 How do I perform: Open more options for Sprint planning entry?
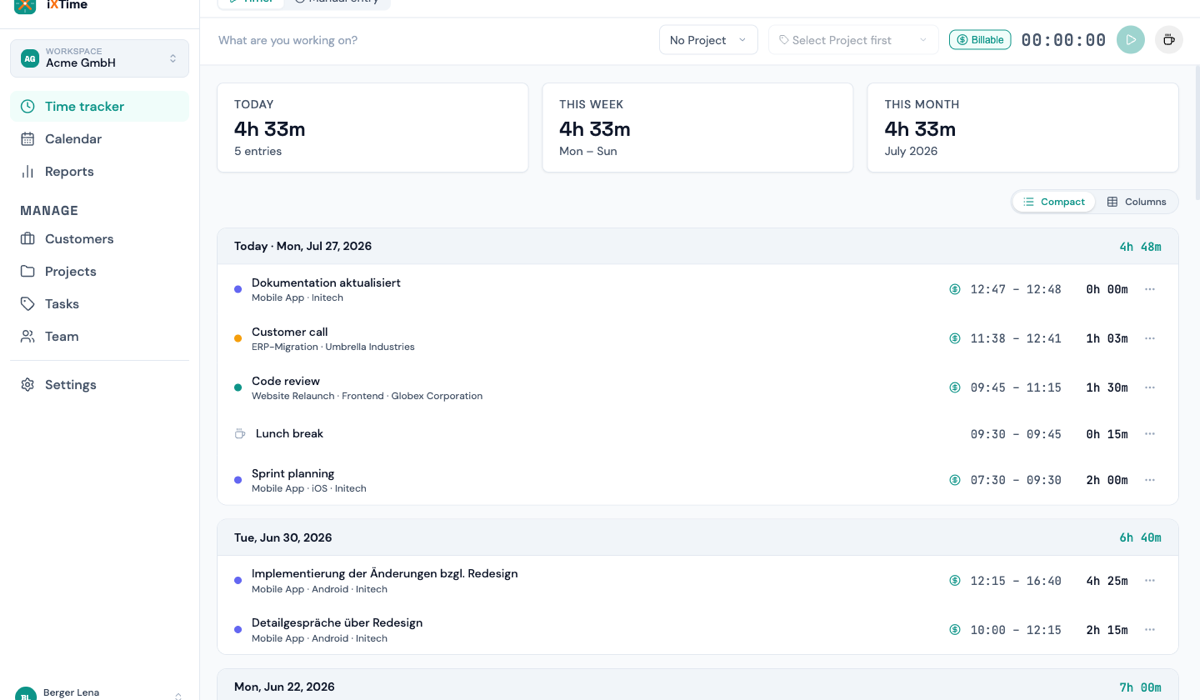(1150, 480)
